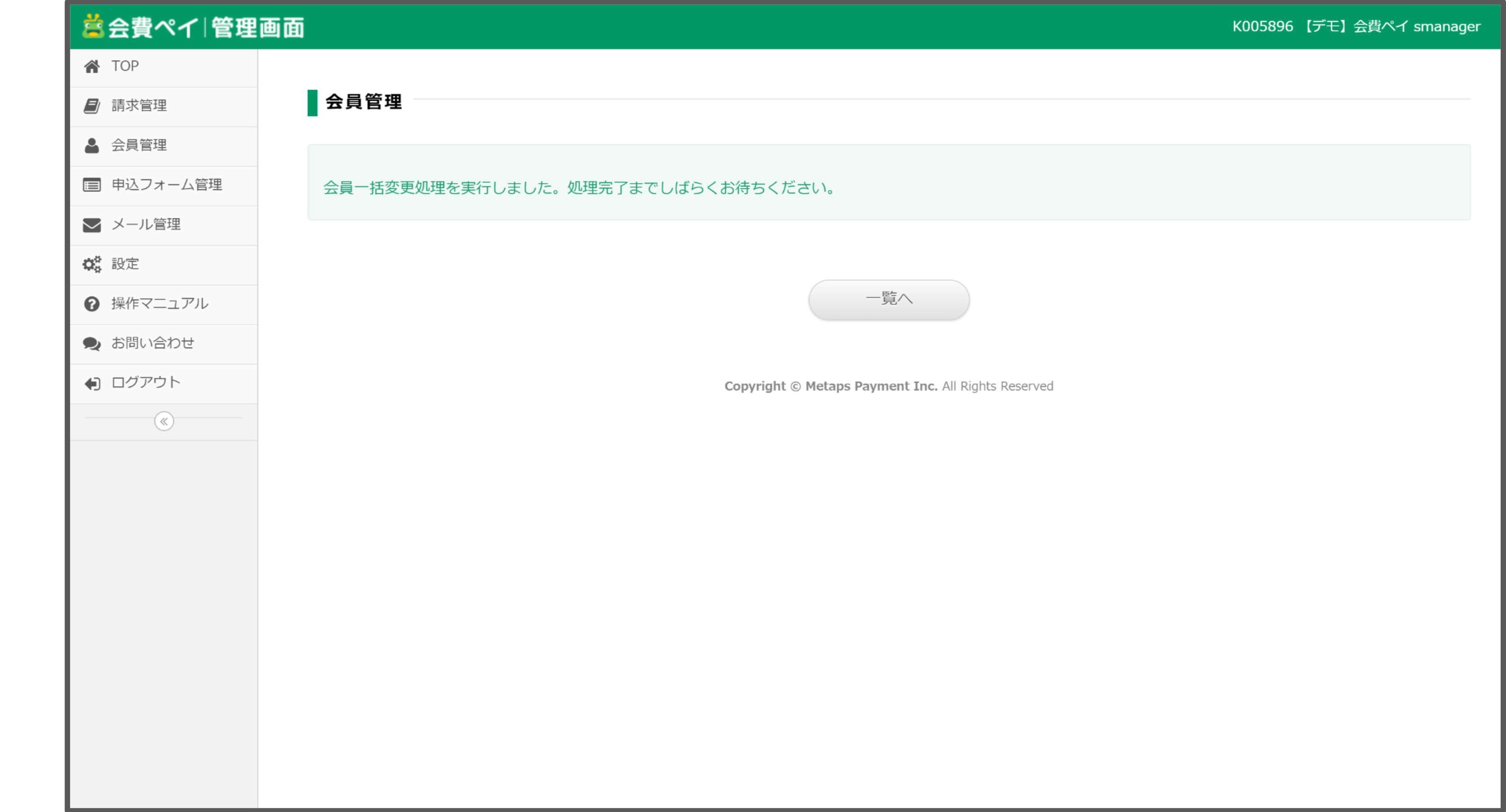
Task: Click the frog mascot logo icon
Action: point(93,26)
